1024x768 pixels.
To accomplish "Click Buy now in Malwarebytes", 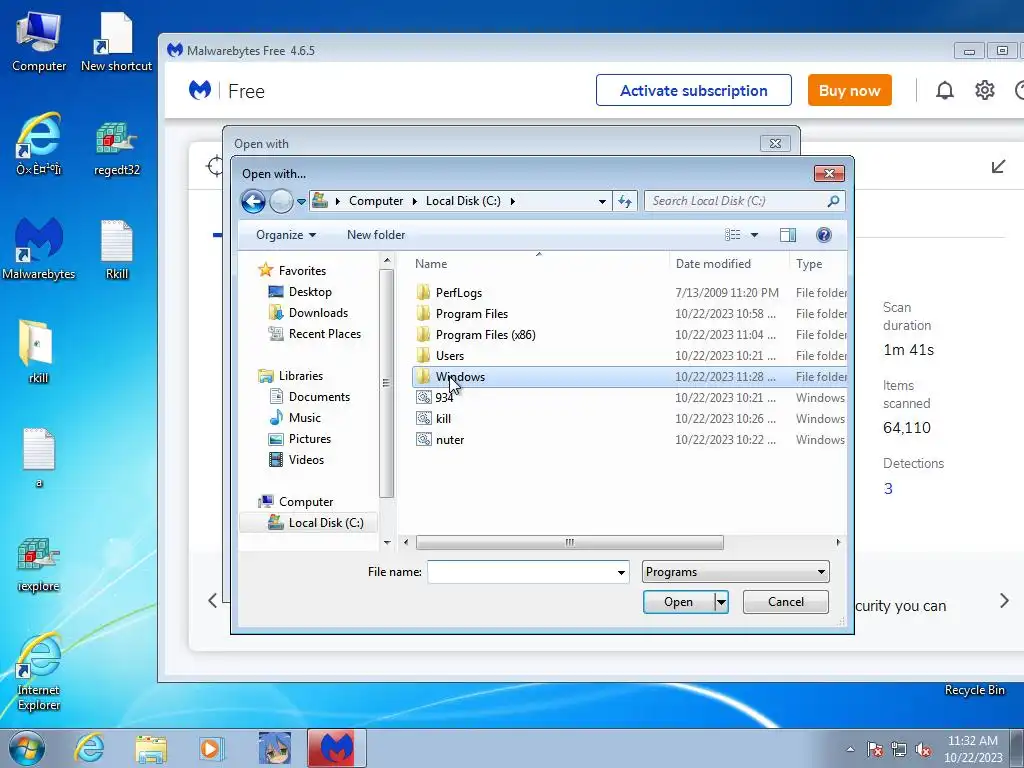I will click(850, 91).
